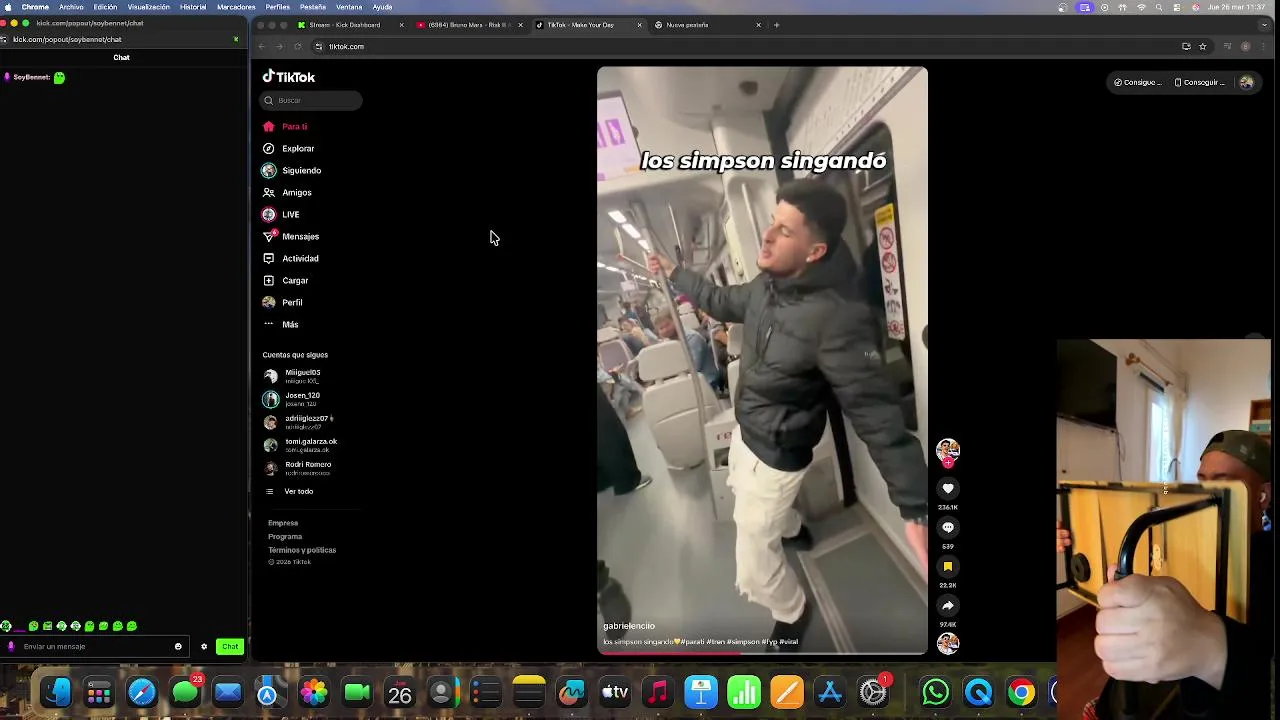Open Rodri Romero followed account

(297, 468)
